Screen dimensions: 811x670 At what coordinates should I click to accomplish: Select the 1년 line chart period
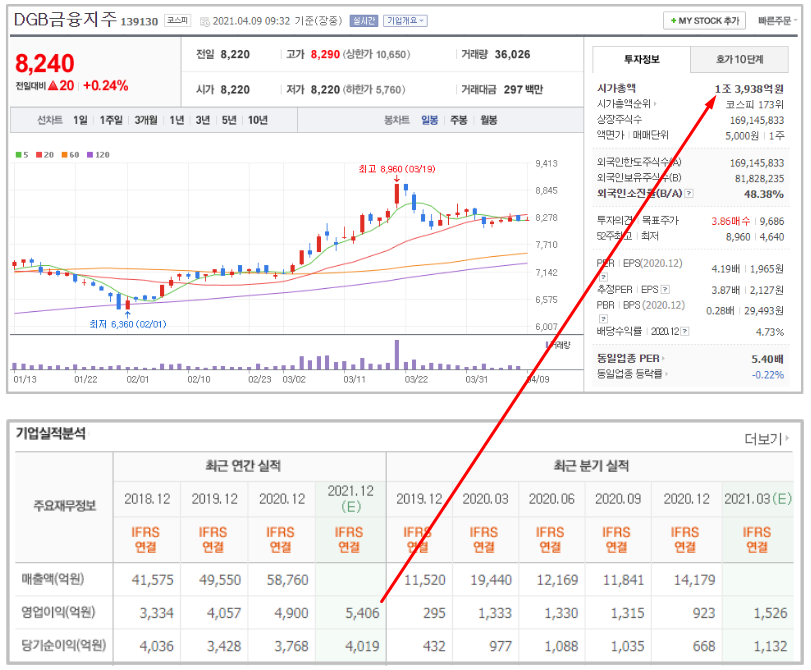[177, 120]
